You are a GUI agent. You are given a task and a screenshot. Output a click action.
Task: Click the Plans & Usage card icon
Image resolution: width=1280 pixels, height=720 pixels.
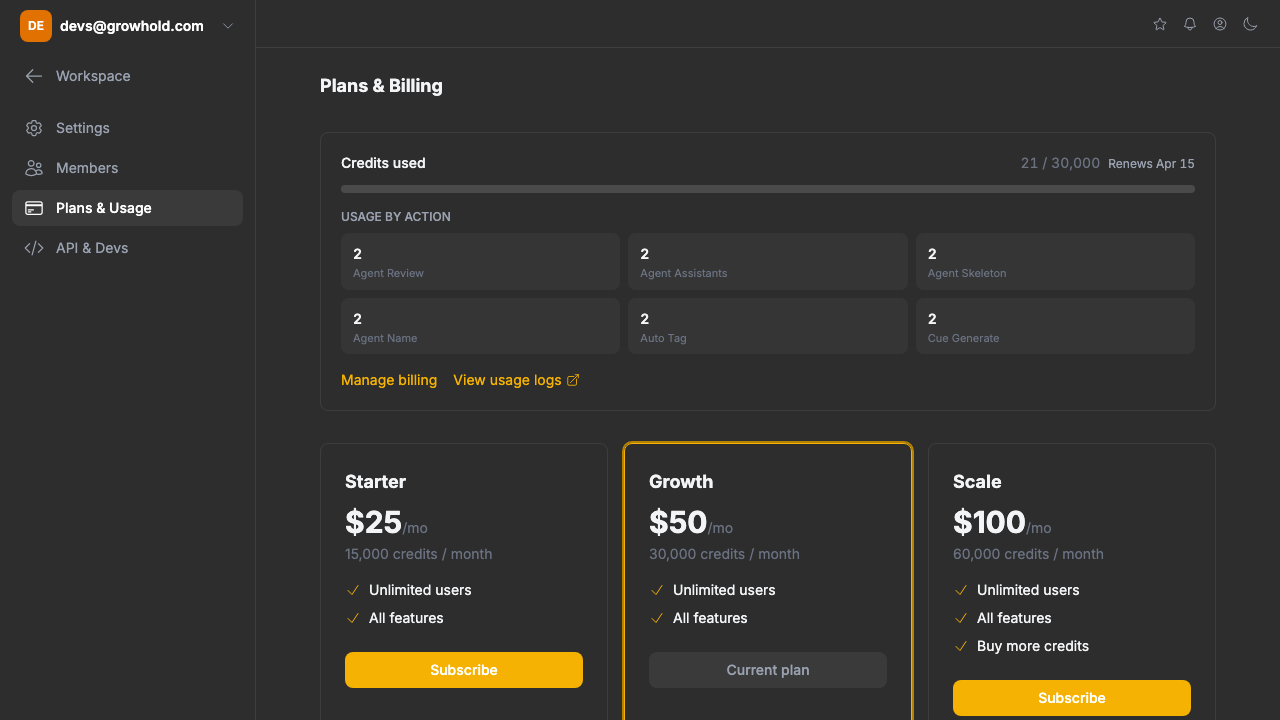34,208
